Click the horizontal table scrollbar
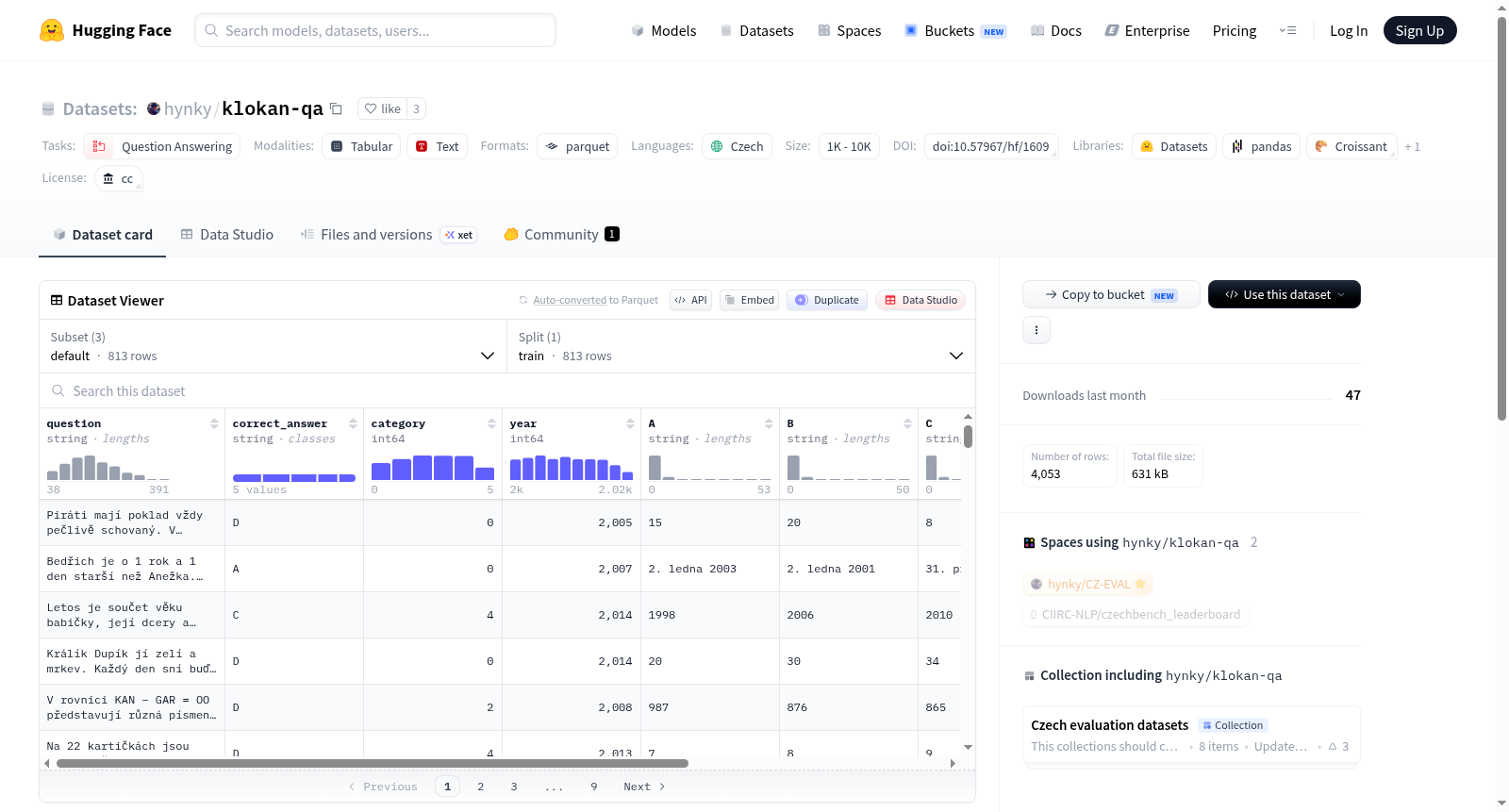Image resolution: width=1509 pixels, height=812 pixels. tap(373, 763)
